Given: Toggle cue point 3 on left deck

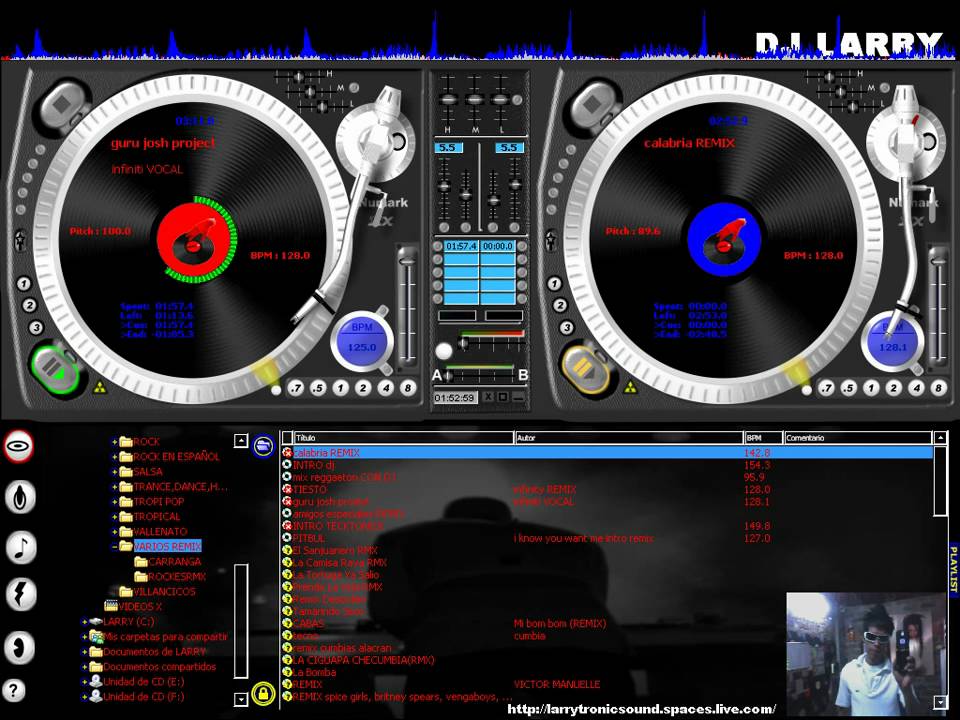Looking at the screenshot, I should point(36,328).
